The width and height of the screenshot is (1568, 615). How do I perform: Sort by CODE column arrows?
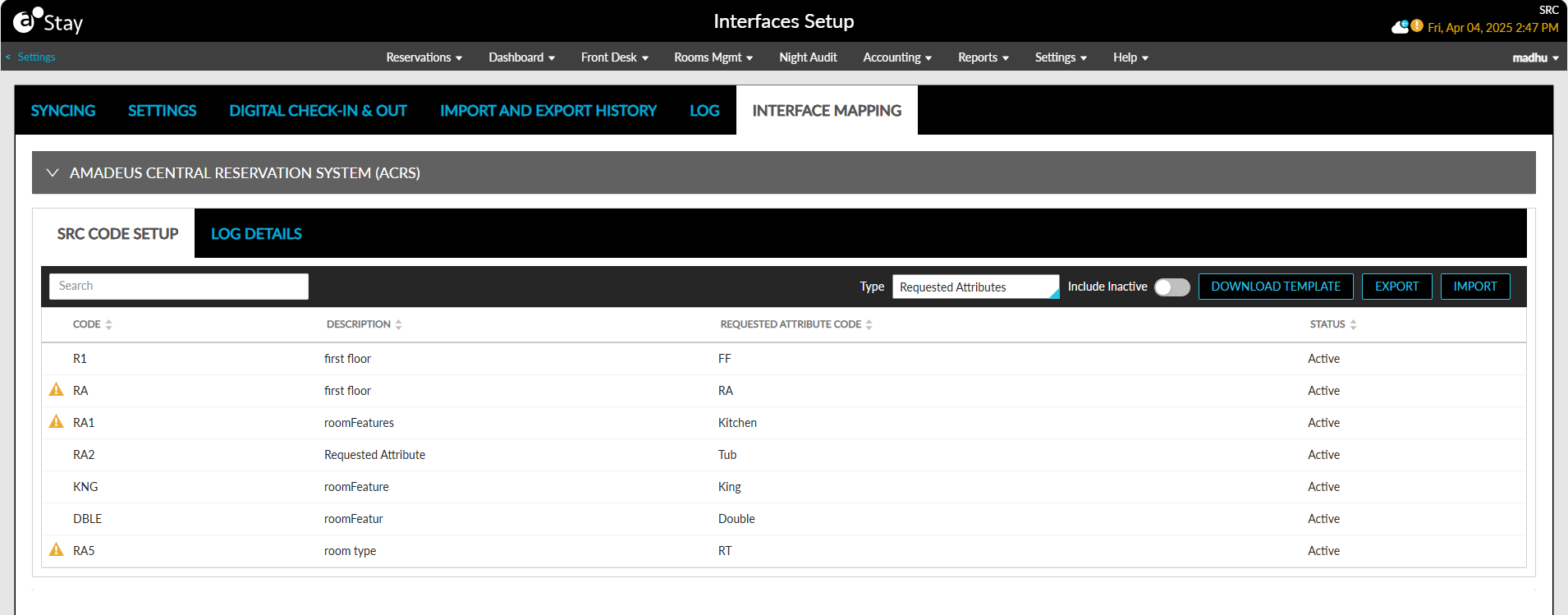pyautogui.click(x=108, y=324)
